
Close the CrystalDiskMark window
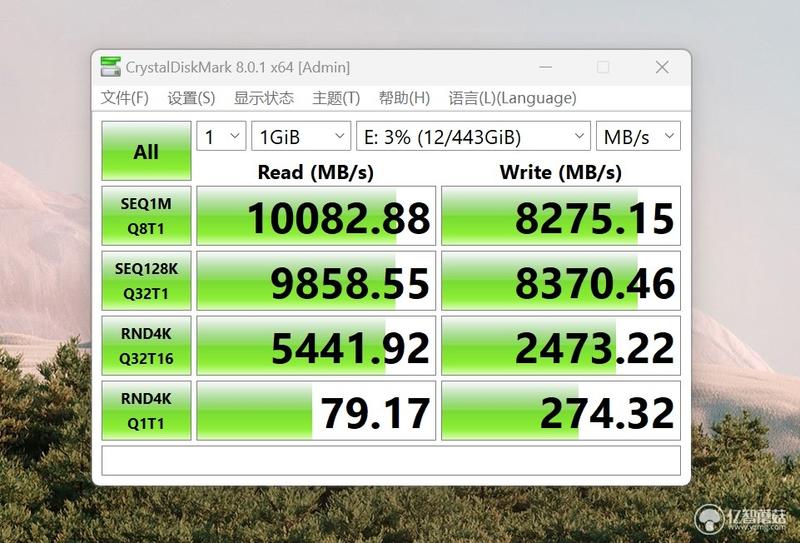pos(662,67)
